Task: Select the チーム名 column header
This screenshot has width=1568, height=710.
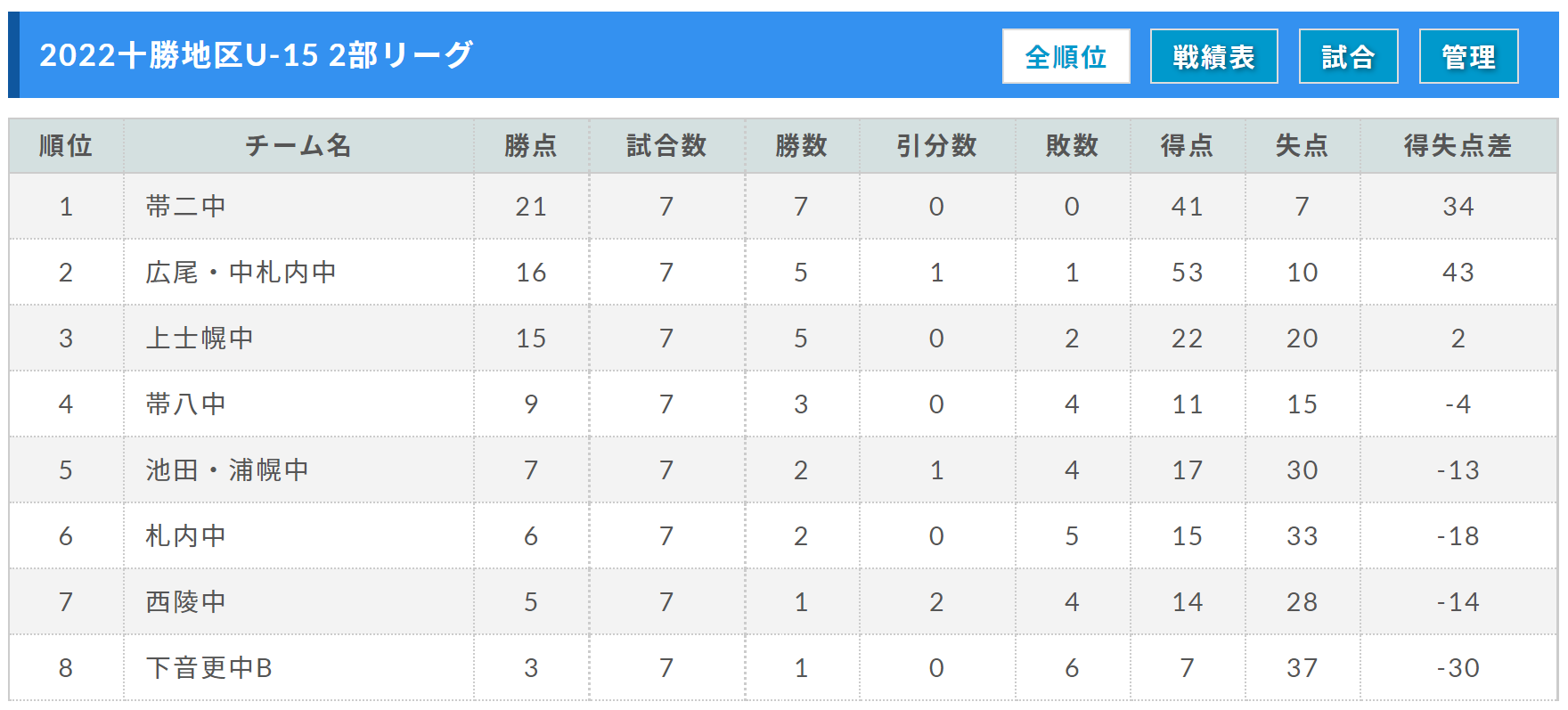Action: point(298,145)
